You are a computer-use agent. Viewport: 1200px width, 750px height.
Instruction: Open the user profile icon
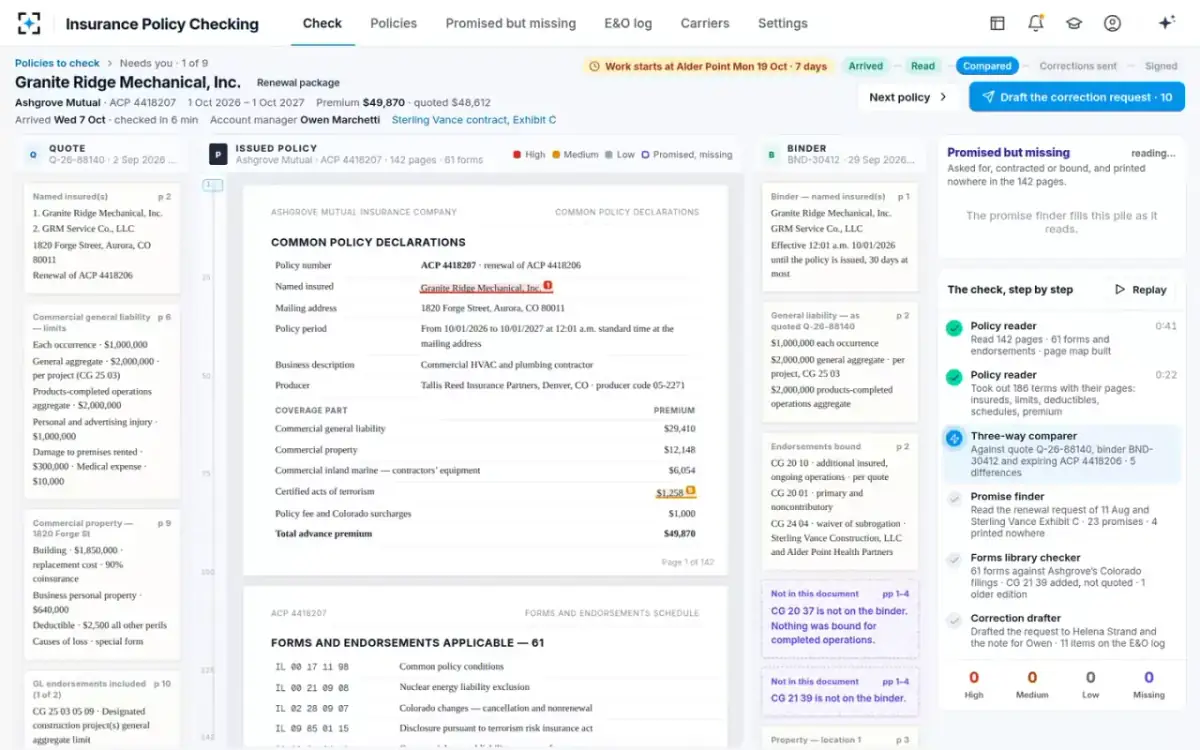(x=1112, y=23)
